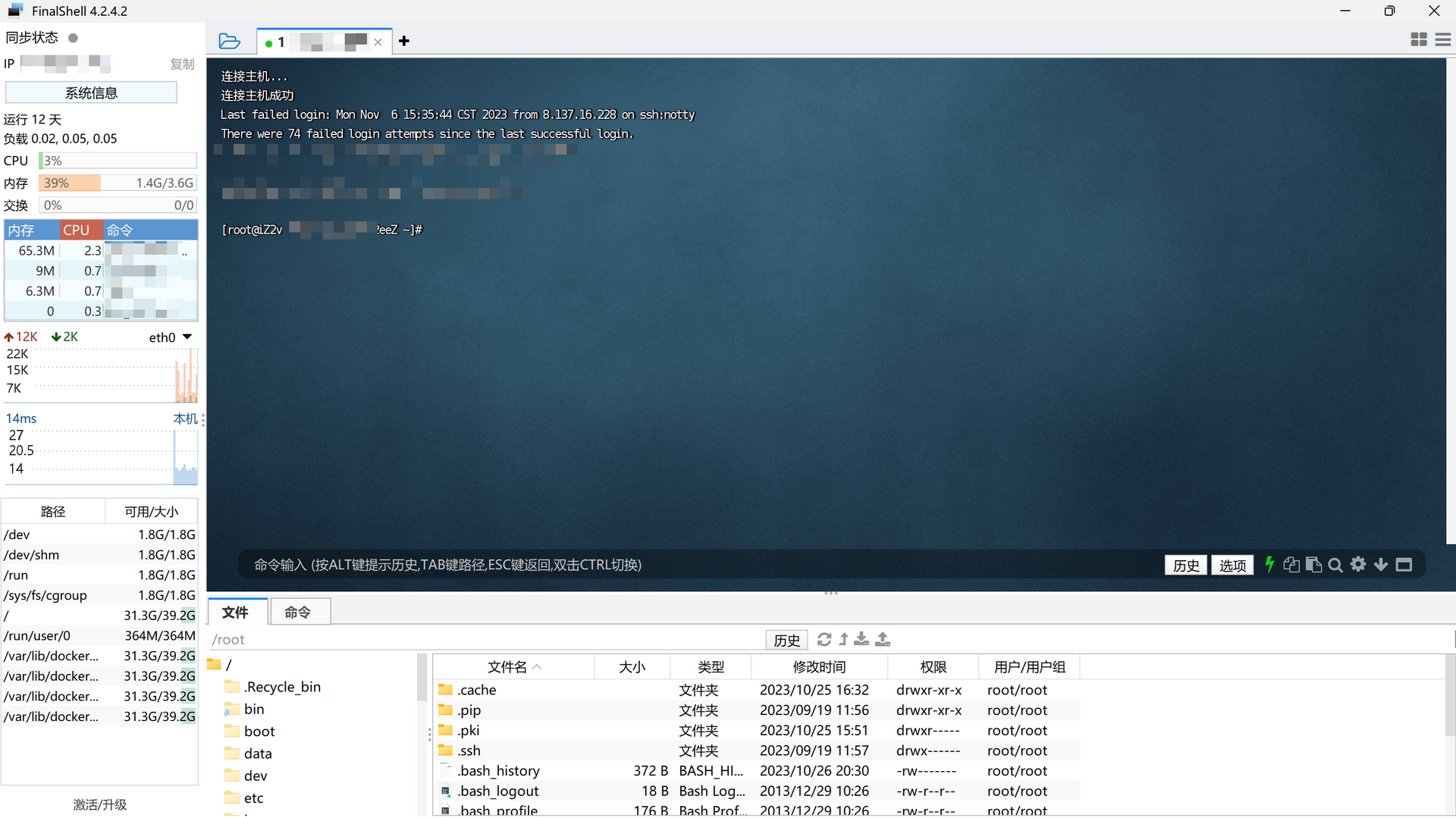Sort processes by 命令 column
Screen dimensions: 1456x818
tap(150, 230)
